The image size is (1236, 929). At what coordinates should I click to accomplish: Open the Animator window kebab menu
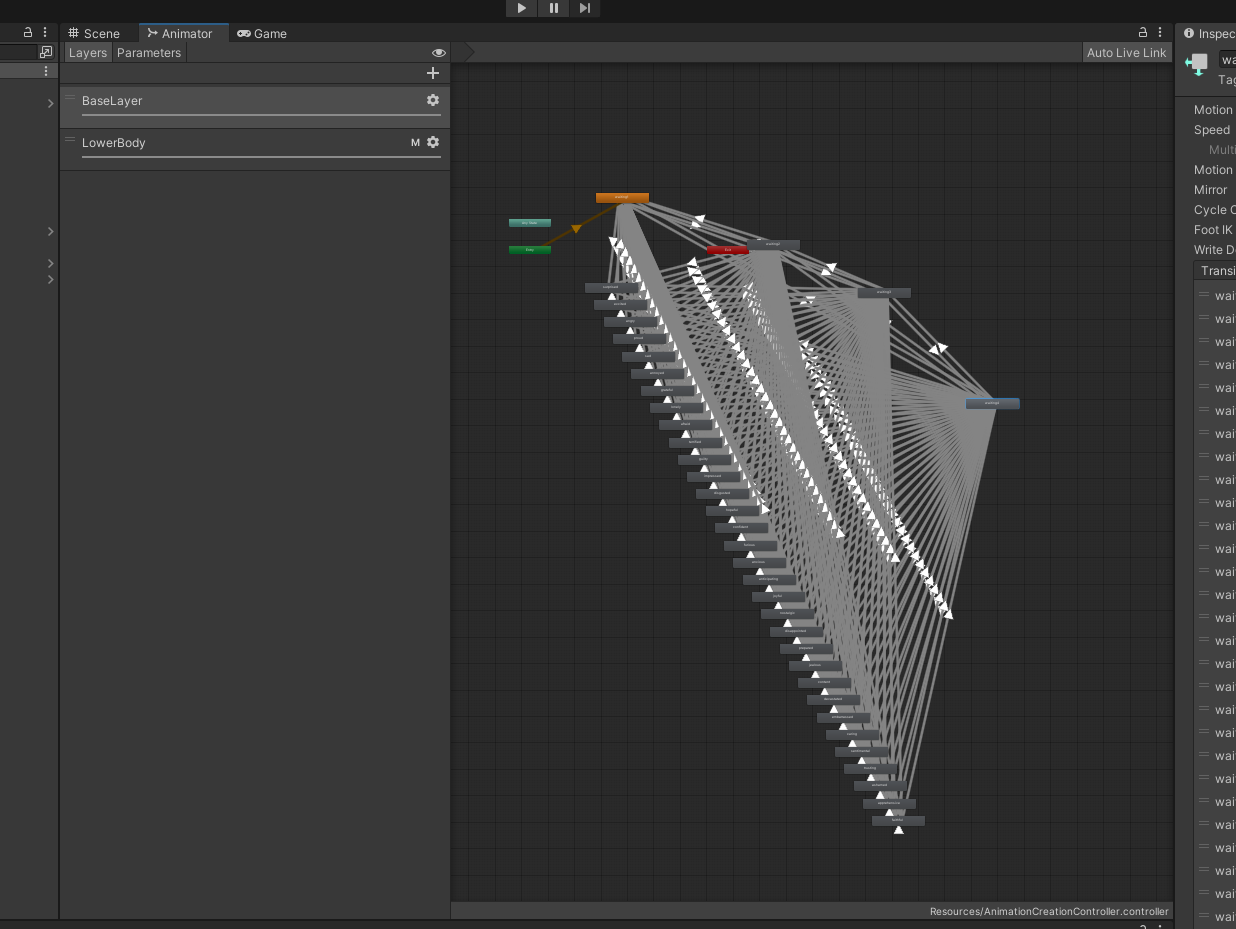(x=1160, y=32)
